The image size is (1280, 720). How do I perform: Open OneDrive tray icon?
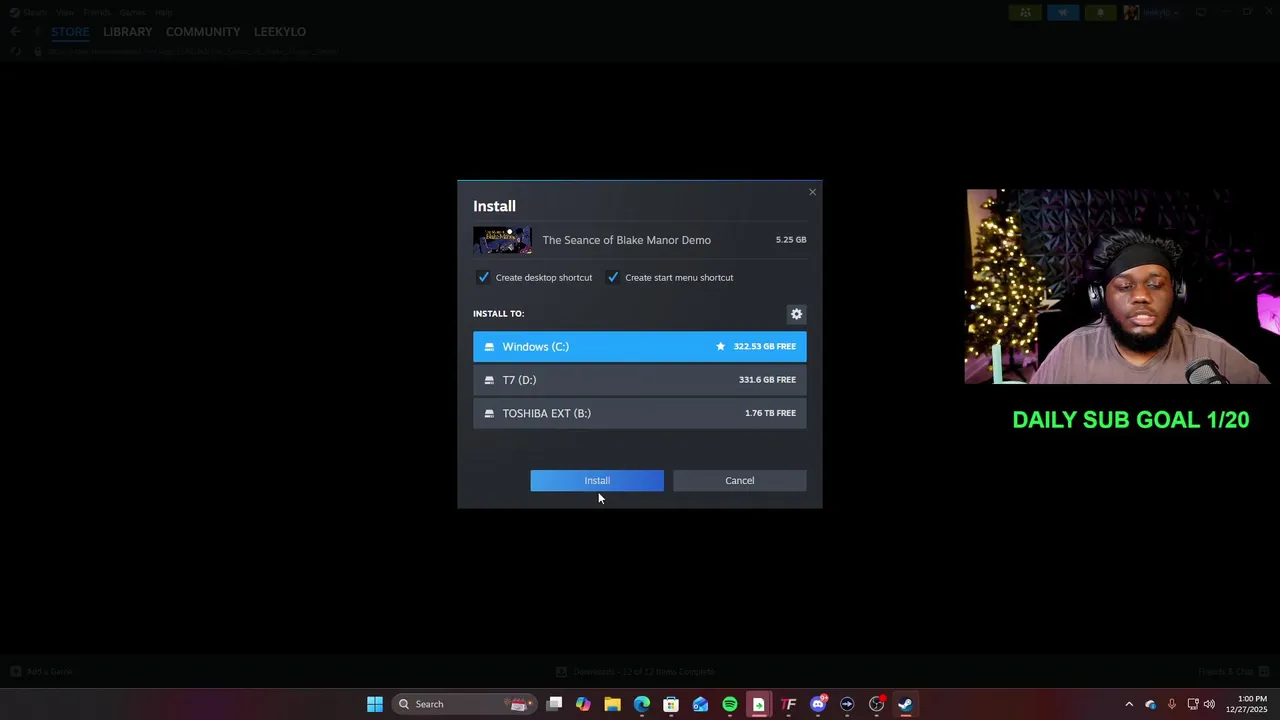(x=1150, y=704)
